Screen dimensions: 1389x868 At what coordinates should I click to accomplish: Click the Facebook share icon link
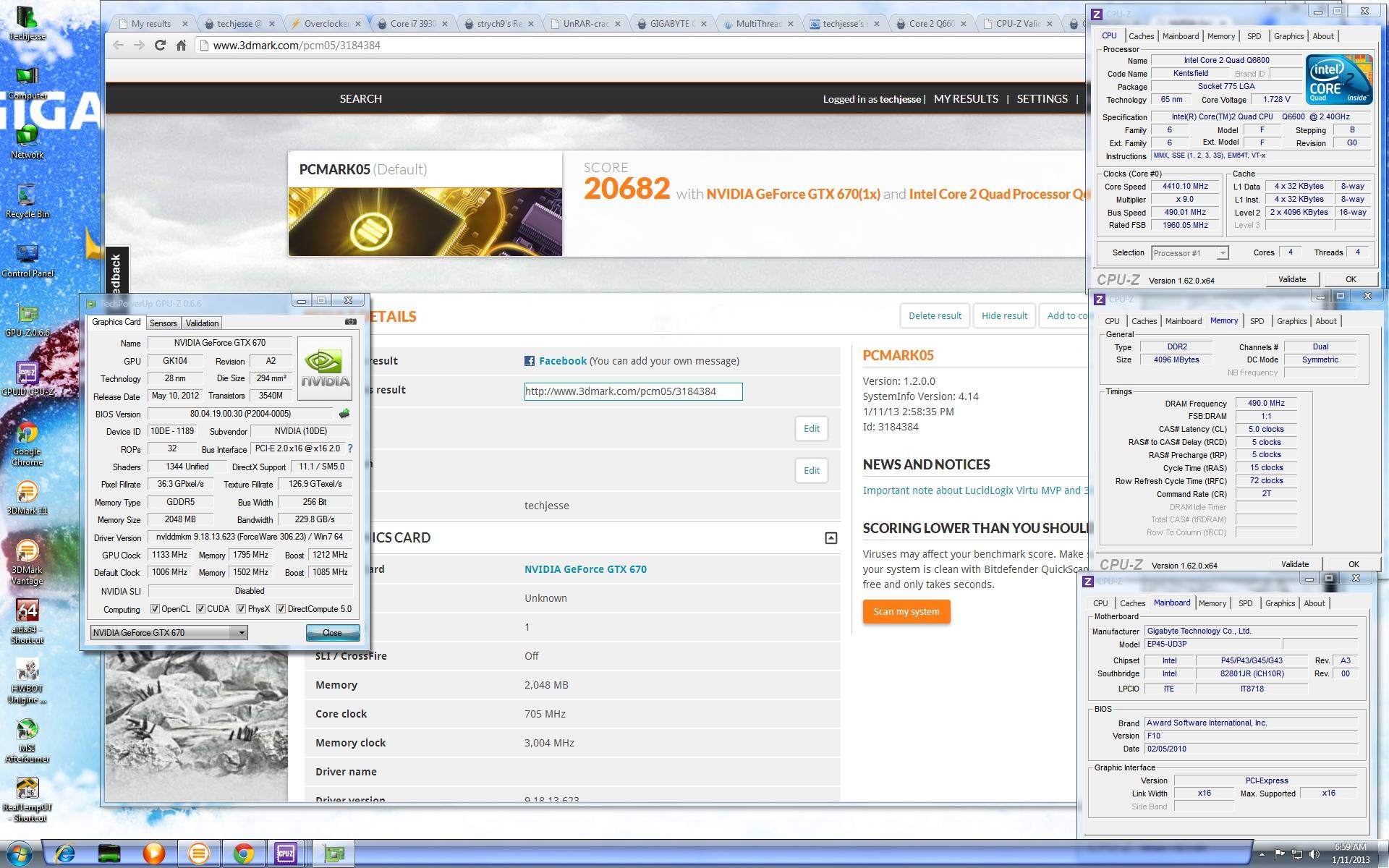point(530,361)
